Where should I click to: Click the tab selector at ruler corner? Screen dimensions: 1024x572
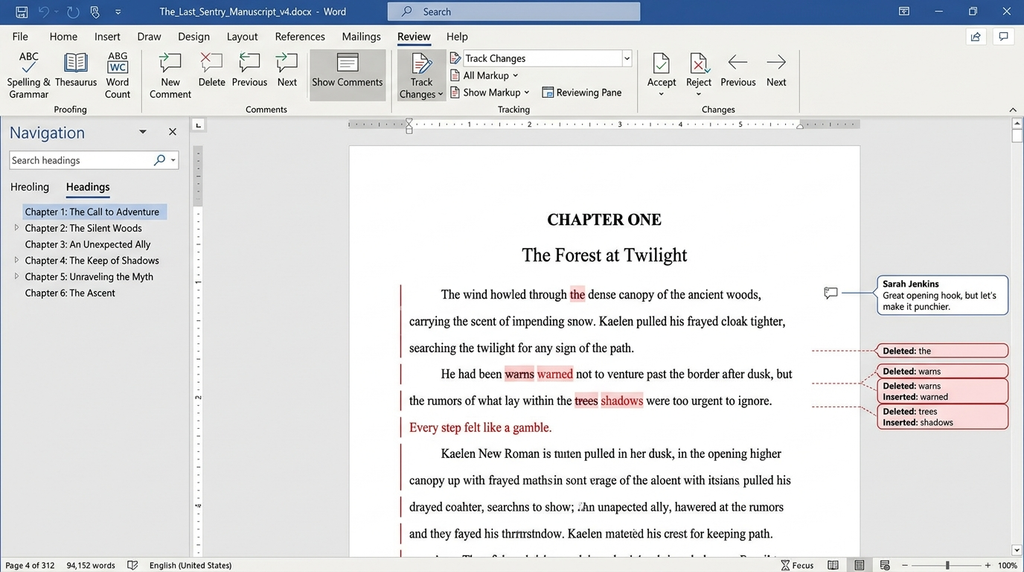(199, 125)
